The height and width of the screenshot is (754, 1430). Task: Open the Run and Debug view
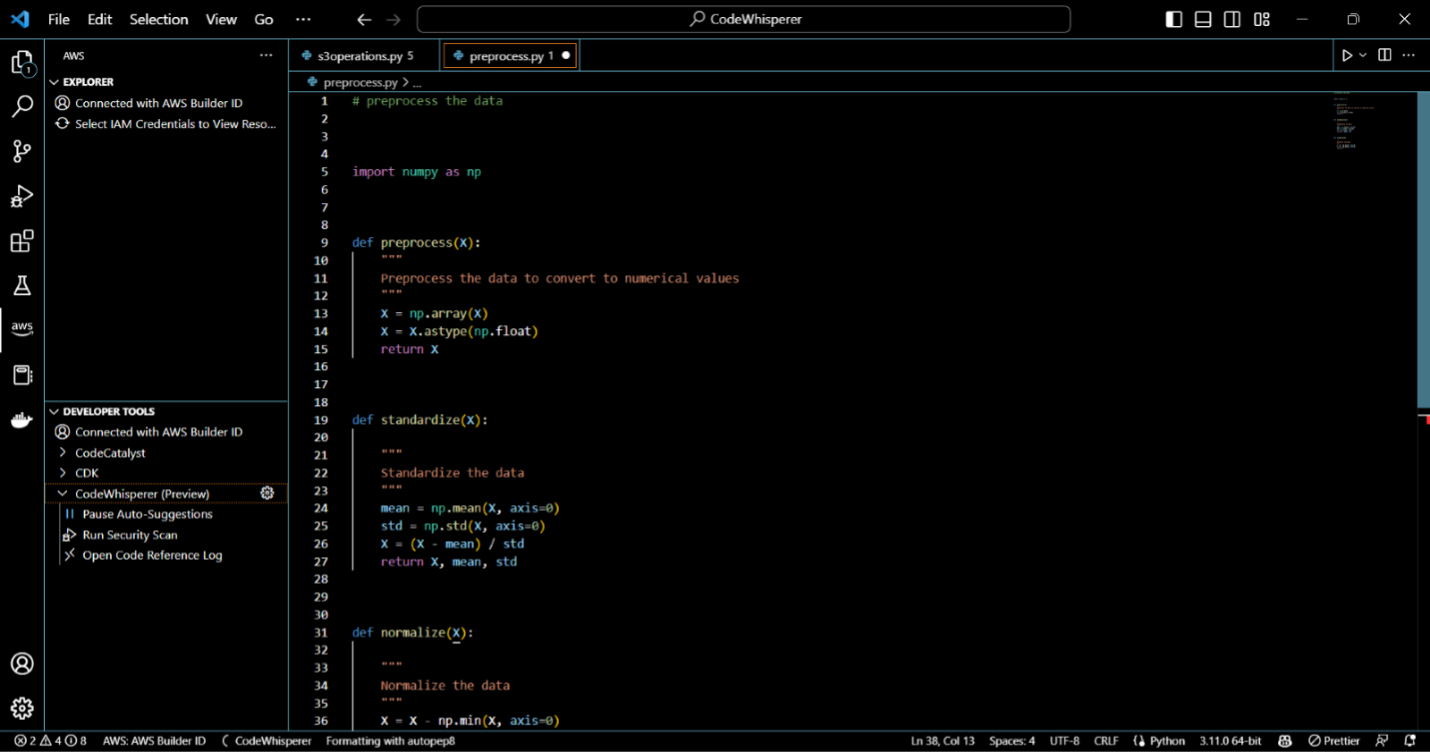pyautogui.click(x=22, y=196)
